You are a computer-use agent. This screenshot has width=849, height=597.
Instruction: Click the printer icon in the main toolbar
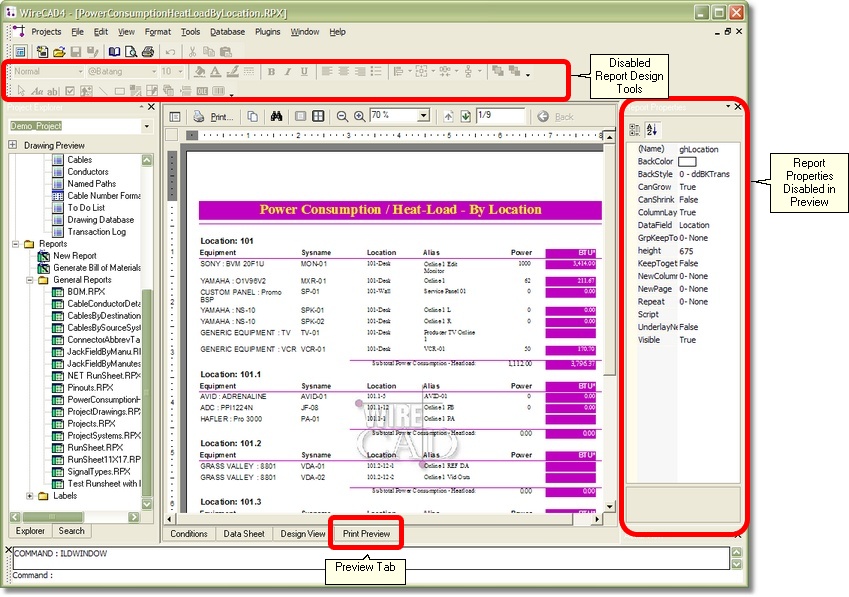click(148, 52)
